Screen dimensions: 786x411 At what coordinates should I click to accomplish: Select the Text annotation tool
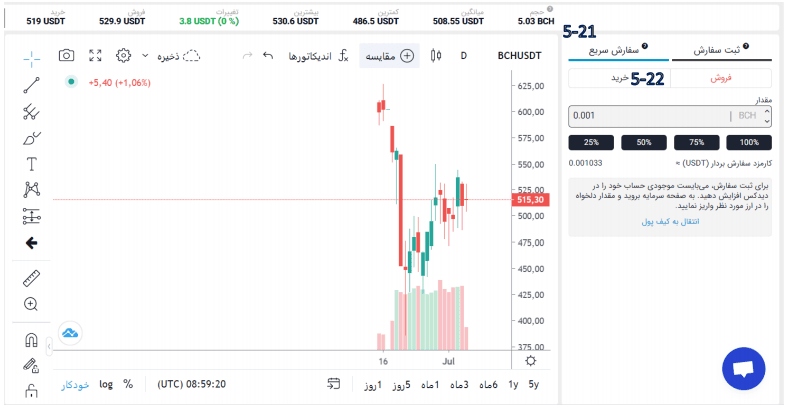(31, 164)
